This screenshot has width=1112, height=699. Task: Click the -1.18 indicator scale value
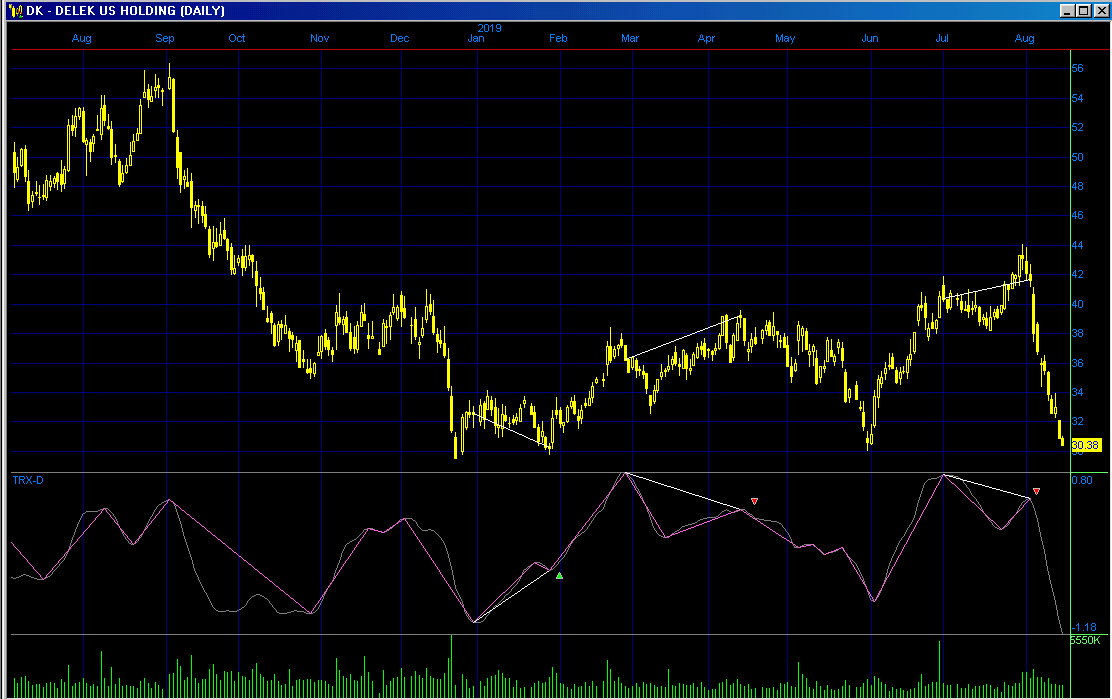coord(1084,627)
